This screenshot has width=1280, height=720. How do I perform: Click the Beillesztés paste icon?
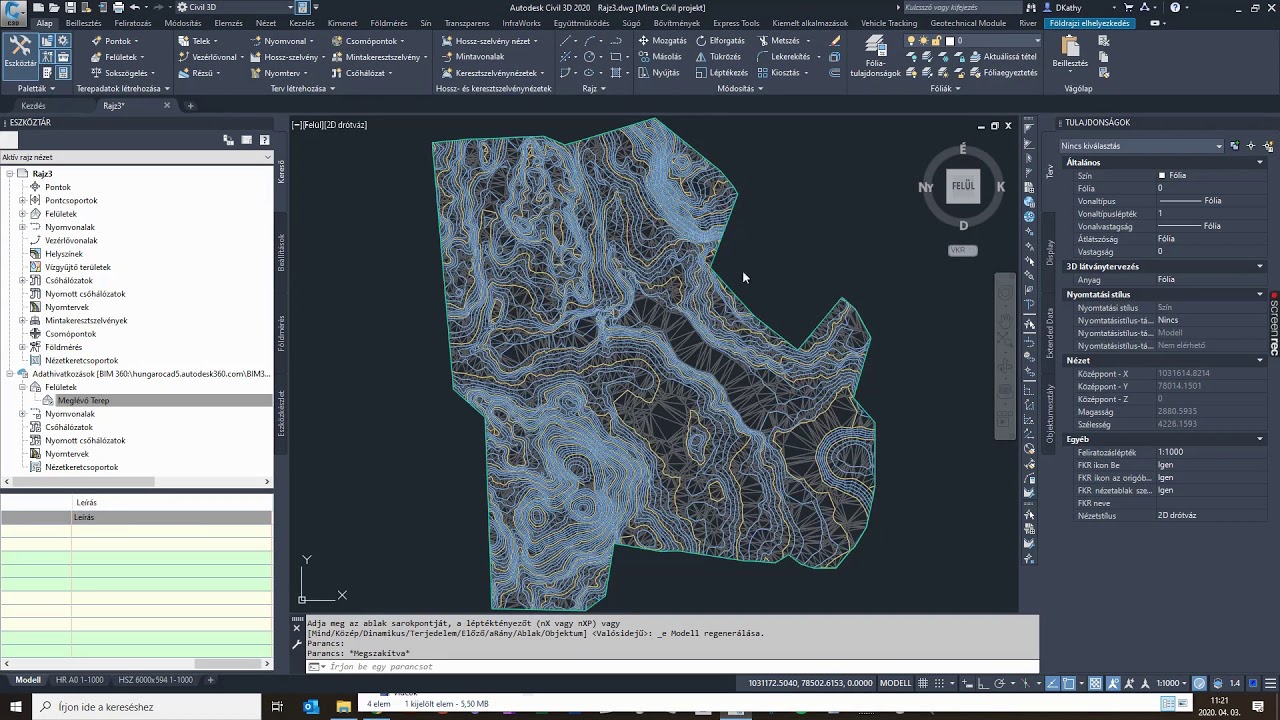point(1070,52)
